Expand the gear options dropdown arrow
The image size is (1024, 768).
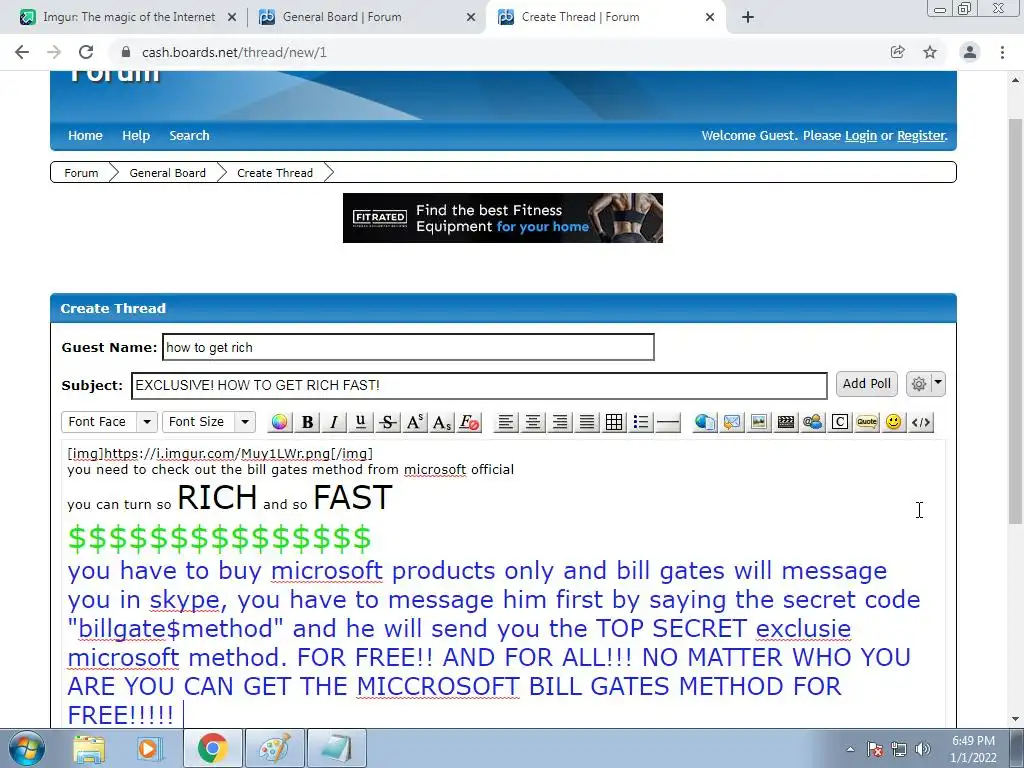pyautogui.click(x=938, y=383)
